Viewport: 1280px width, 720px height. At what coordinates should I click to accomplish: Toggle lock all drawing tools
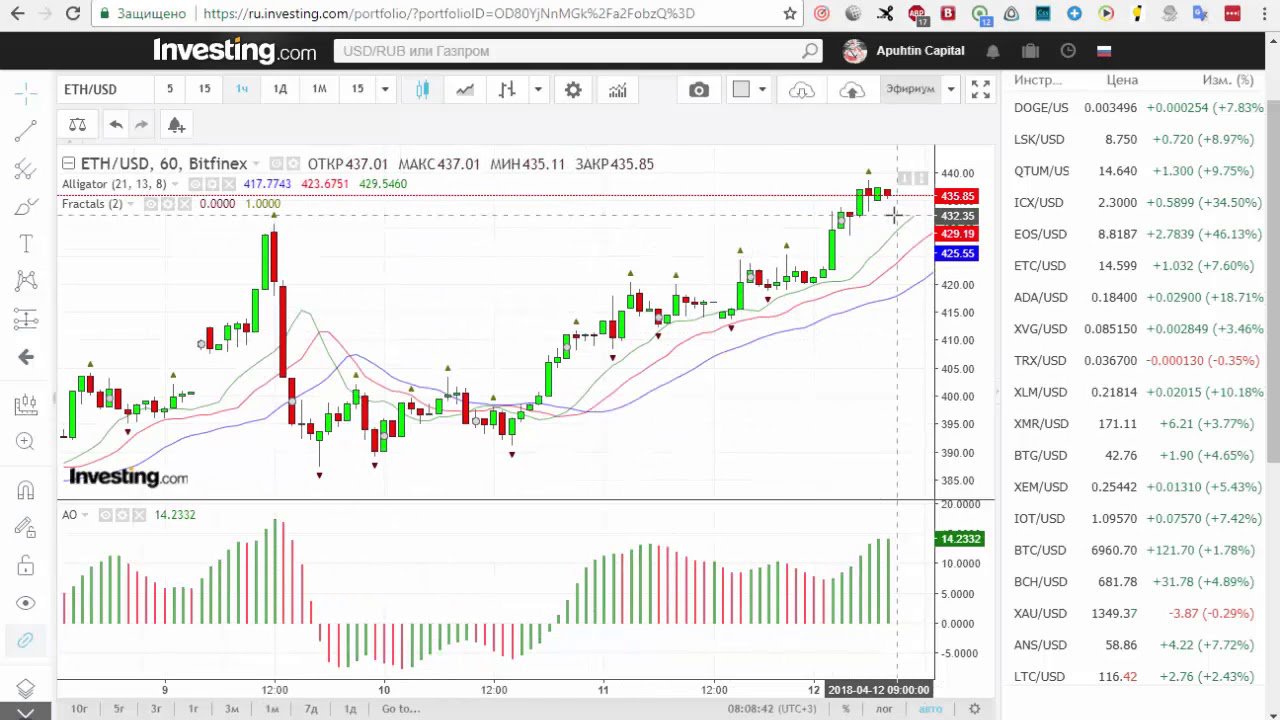coord(26,565)
